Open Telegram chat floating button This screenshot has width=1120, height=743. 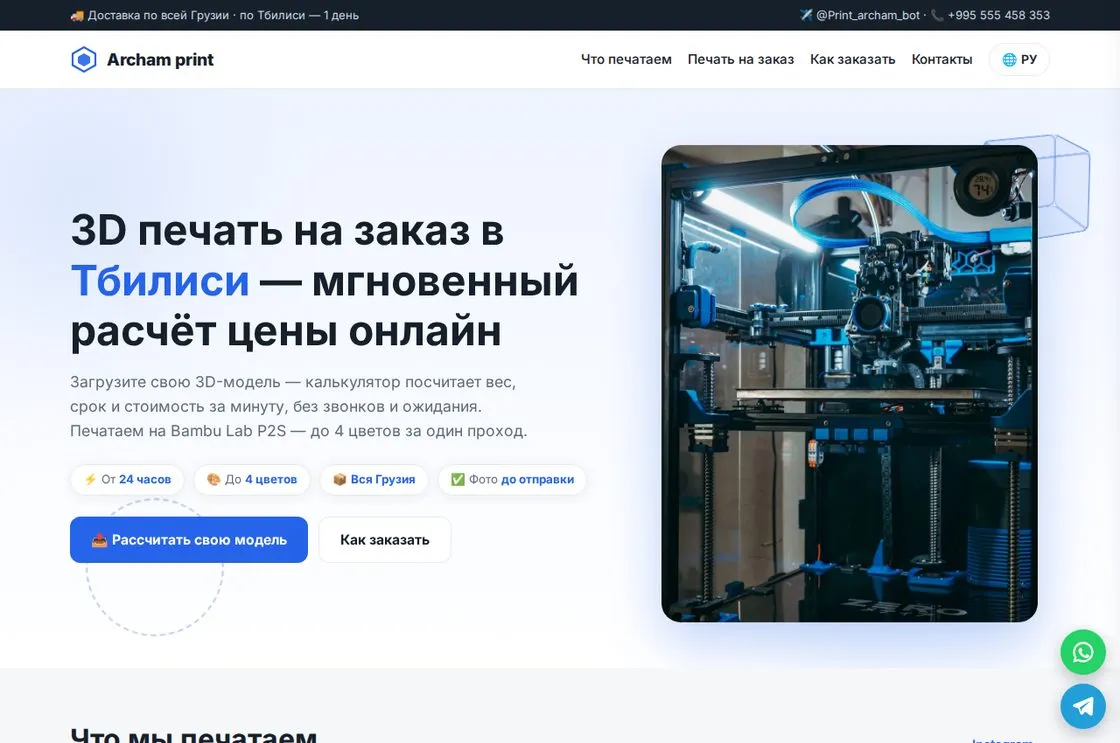(1083, 707)
